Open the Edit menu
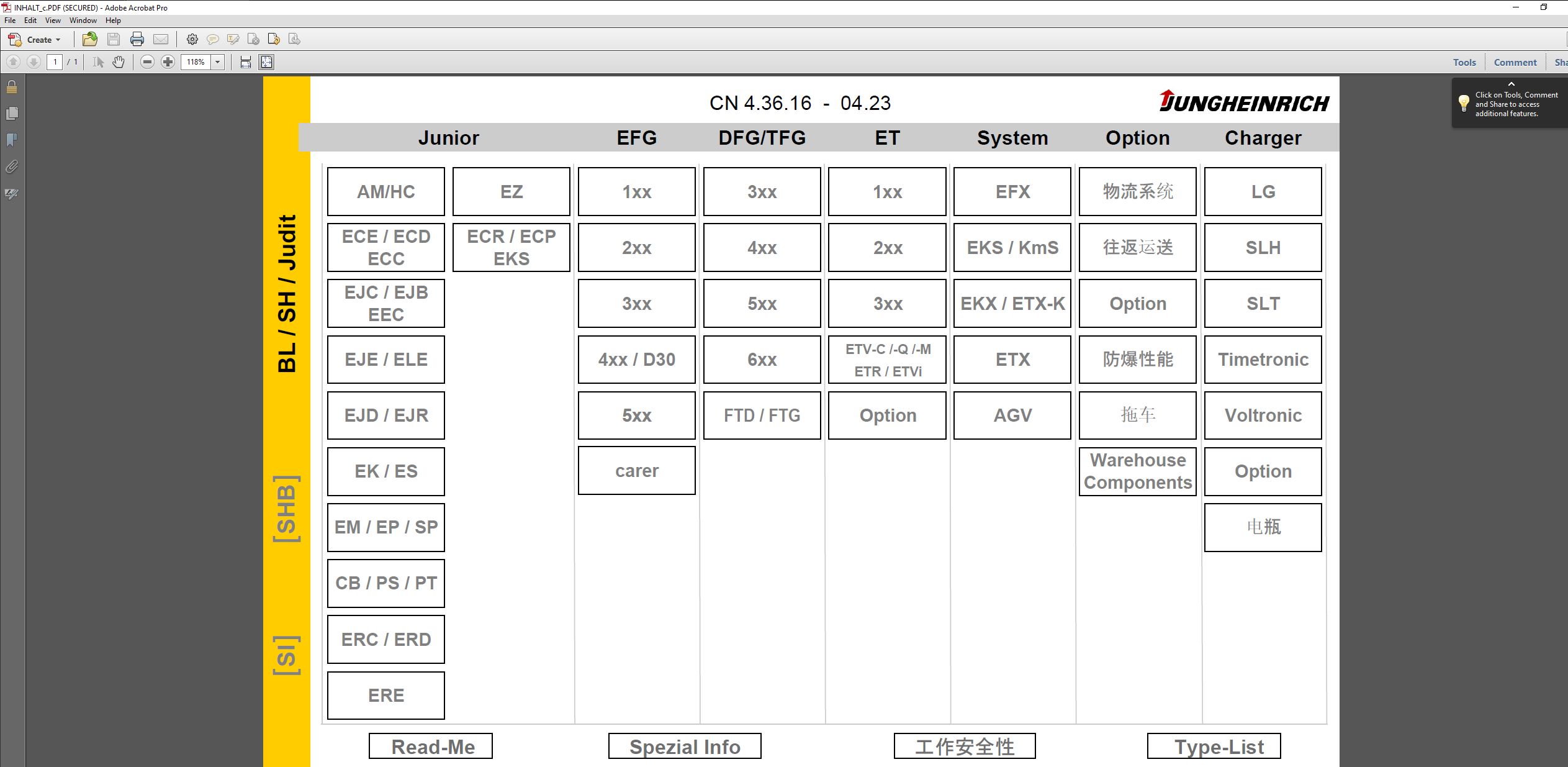The width and height of the screenshot is (1568, 767). point(30,20)
